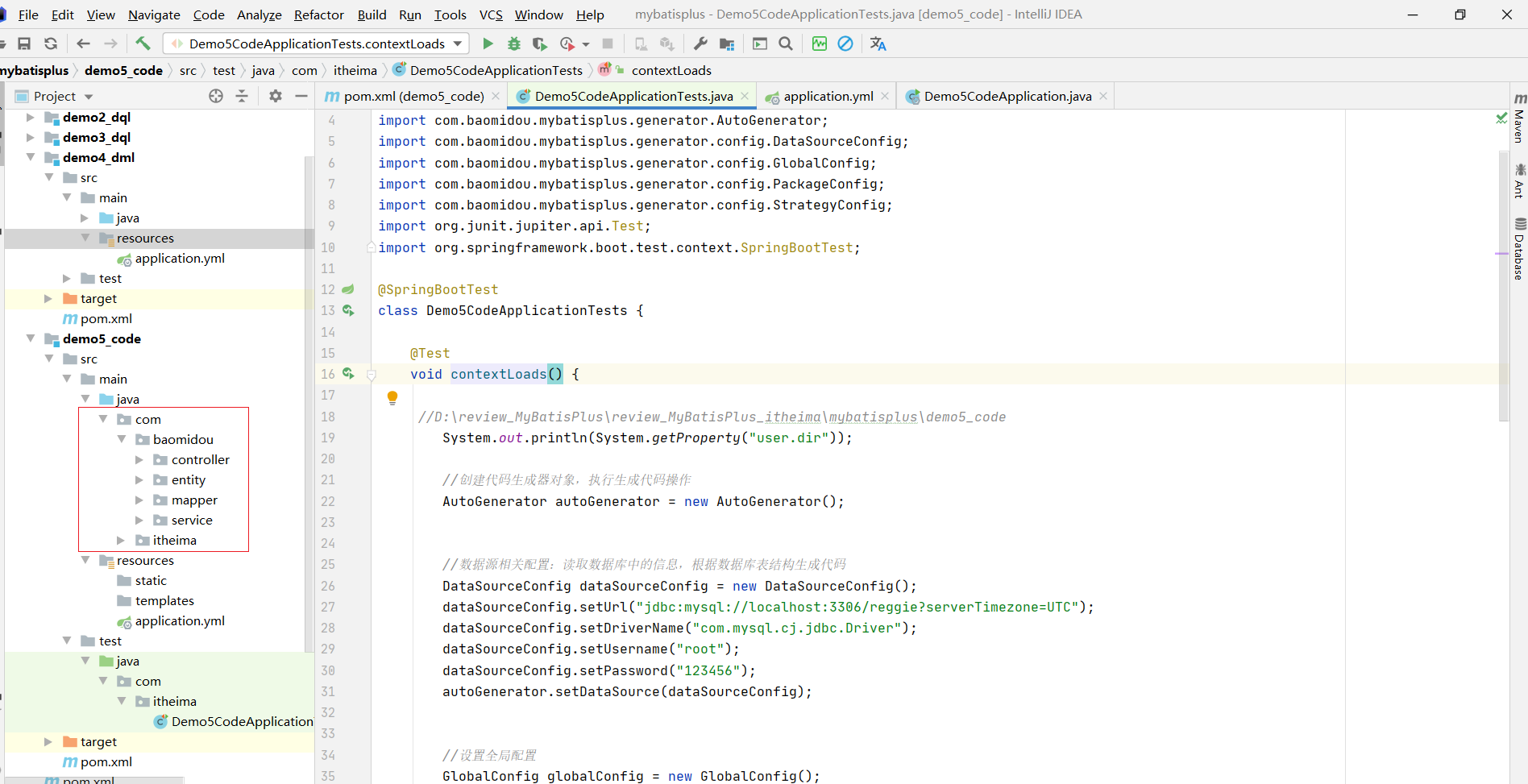Collapse the demo4_dml module
1528x784 pixels.
[x=30, y=157]
